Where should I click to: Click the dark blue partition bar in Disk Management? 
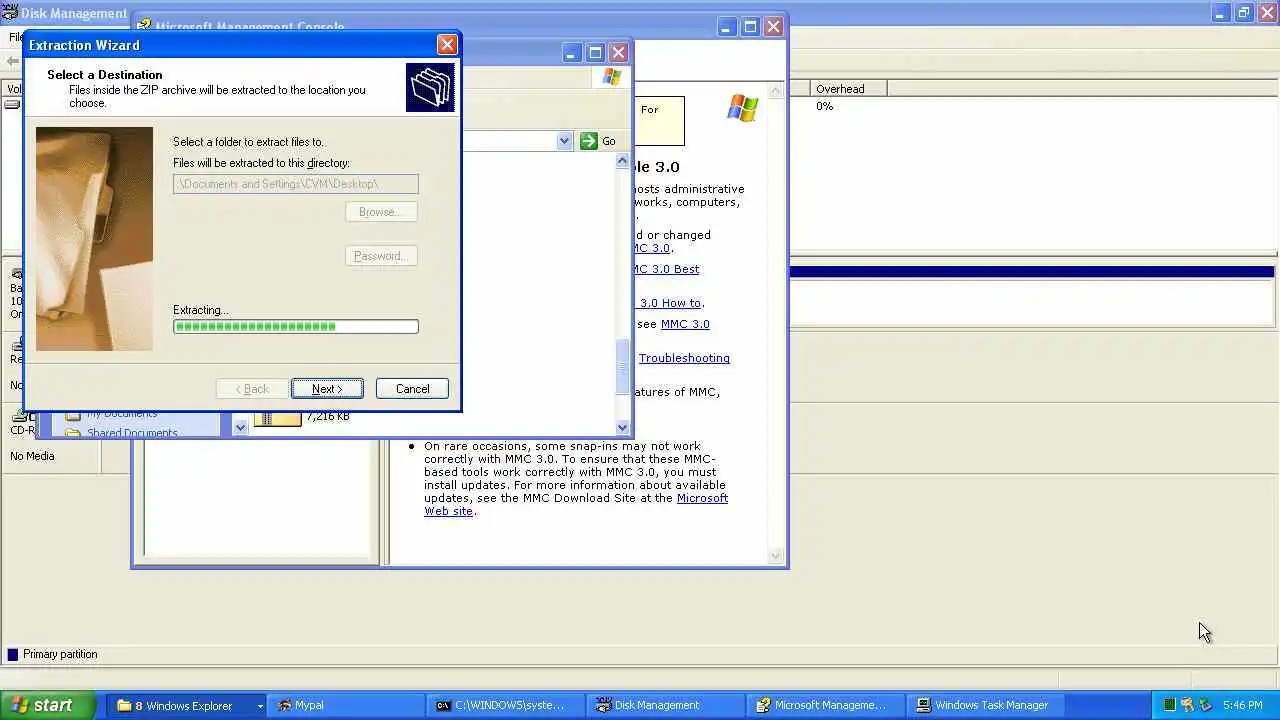[1032, 271]
